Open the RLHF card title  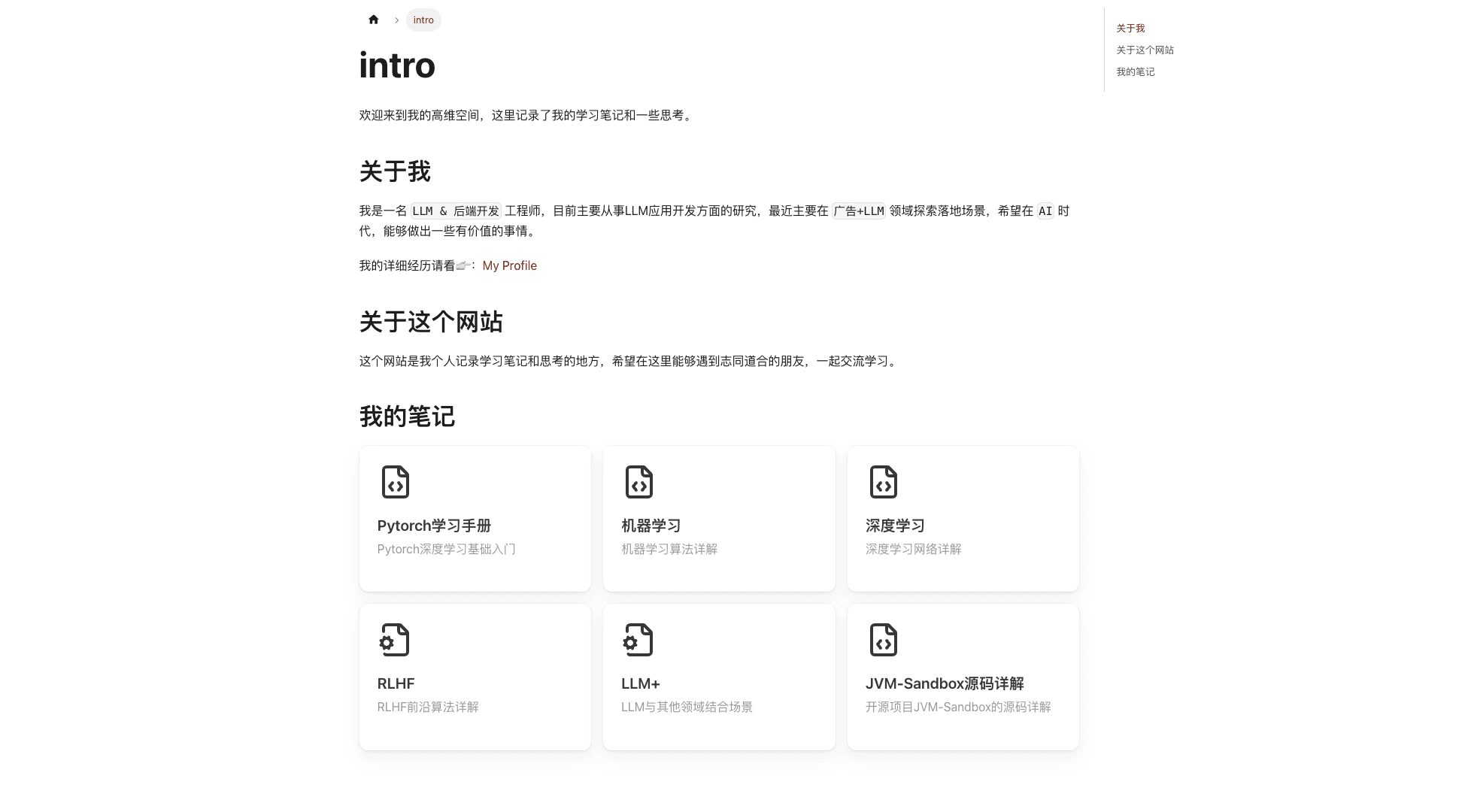coord(396,683)
